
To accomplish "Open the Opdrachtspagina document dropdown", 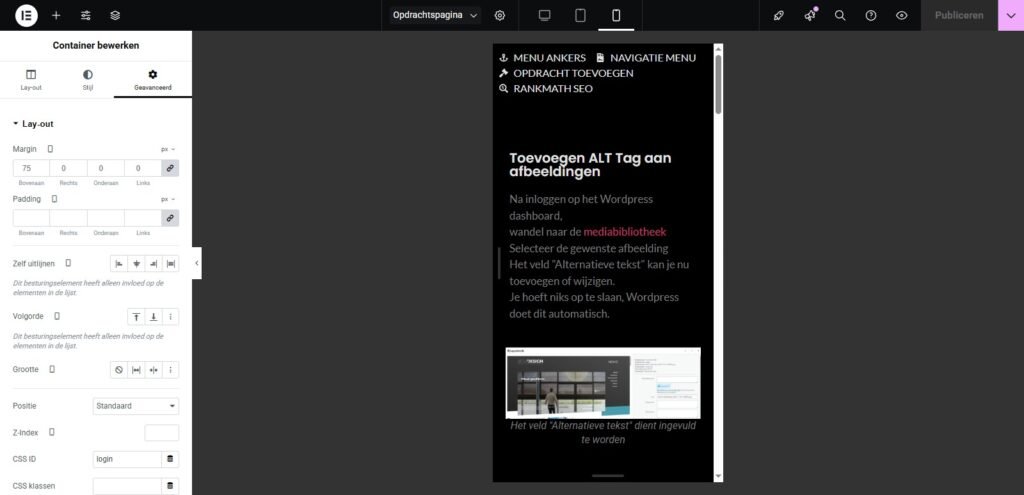I will tap(435, 15).
